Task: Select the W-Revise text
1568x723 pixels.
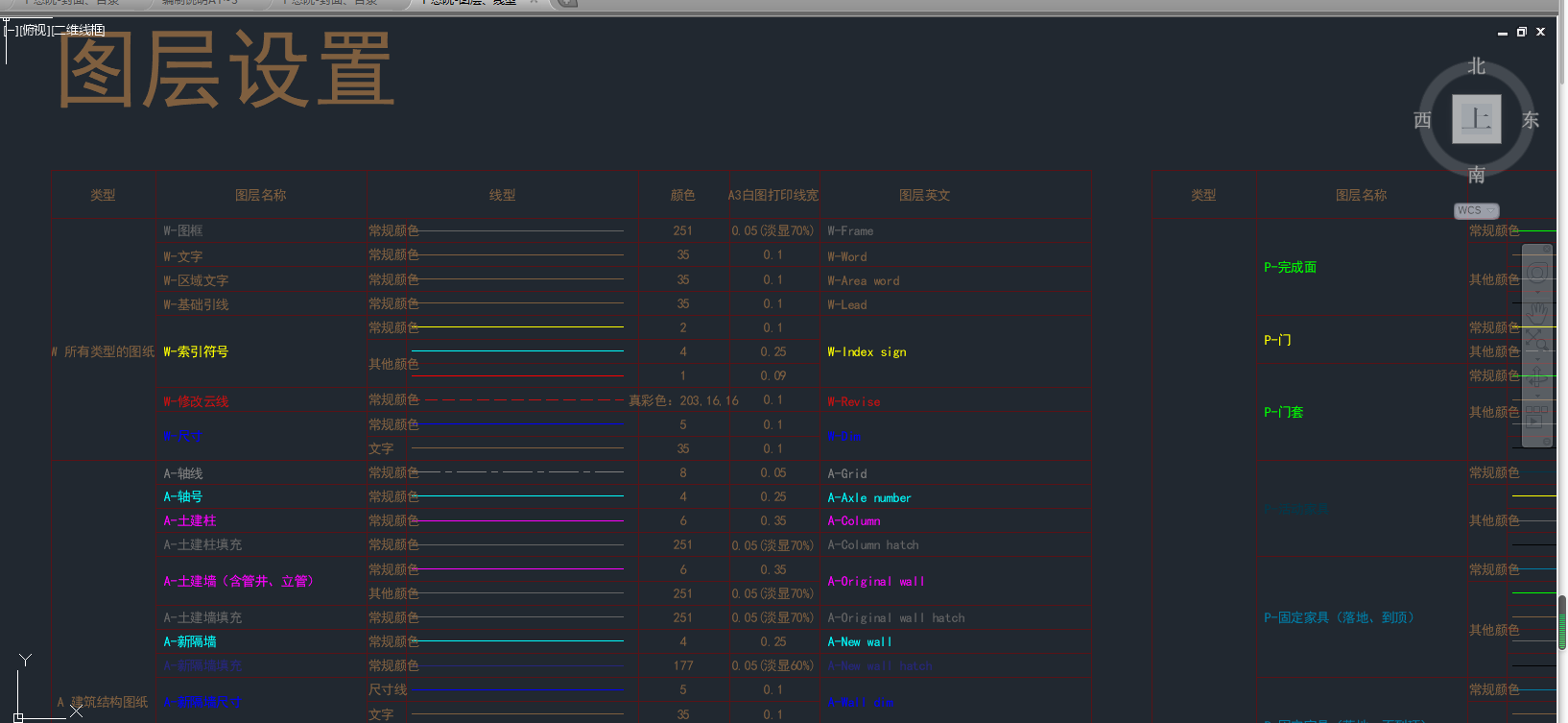Action: [854, 402]
